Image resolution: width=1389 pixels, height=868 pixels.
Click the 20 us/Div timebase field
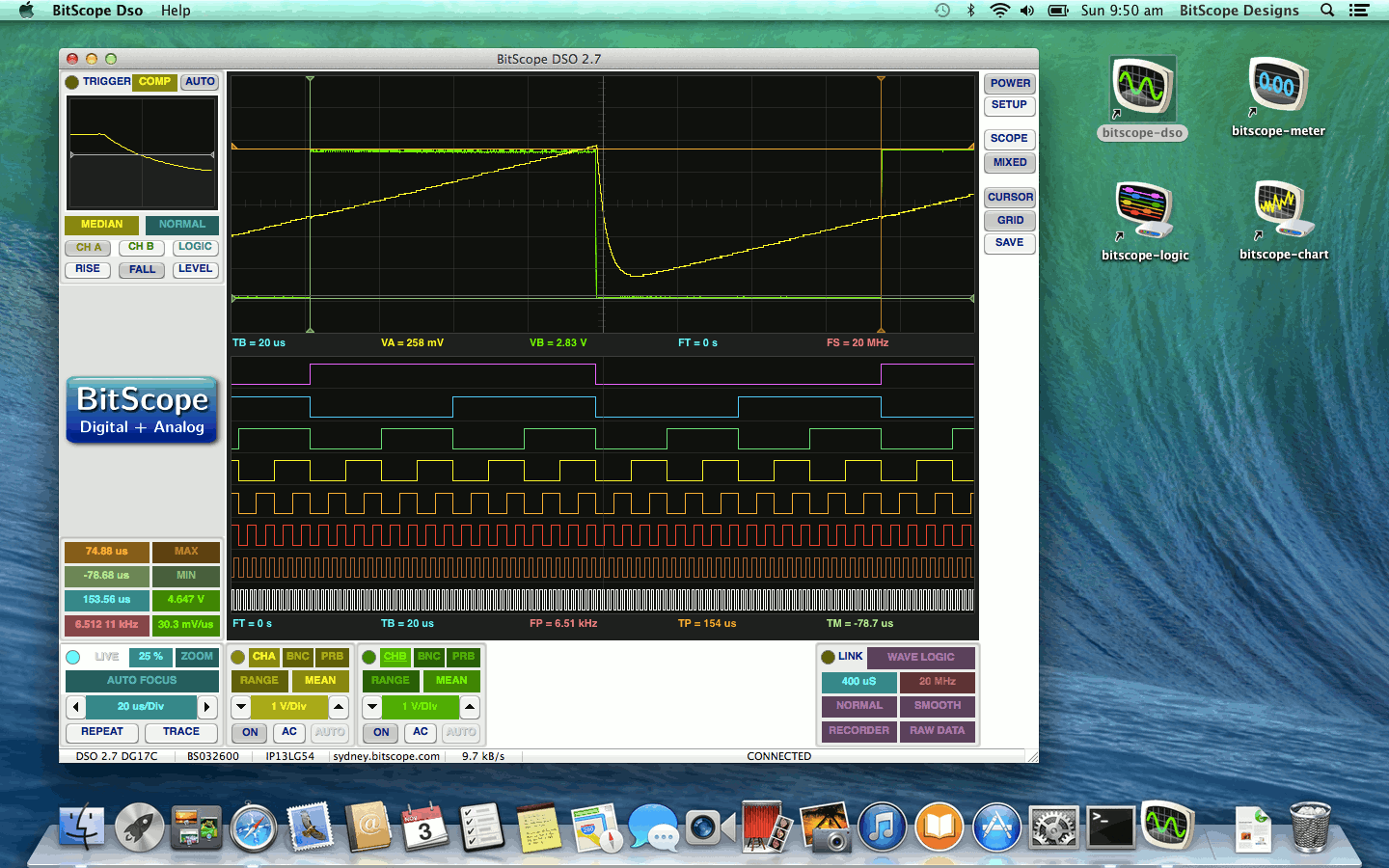pos(141,707)
